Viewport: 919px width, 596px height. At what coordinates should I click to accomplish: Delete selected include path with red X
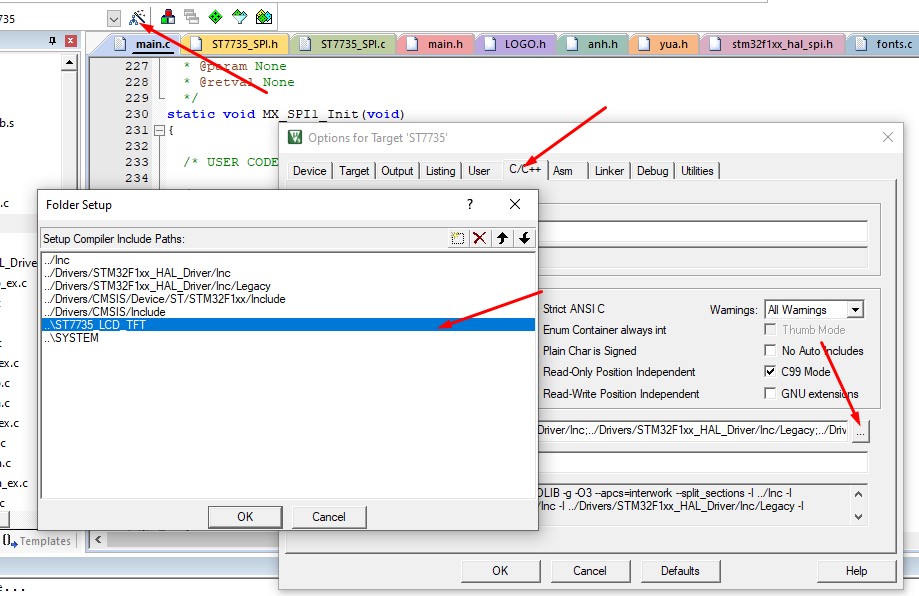coord(480,238)
